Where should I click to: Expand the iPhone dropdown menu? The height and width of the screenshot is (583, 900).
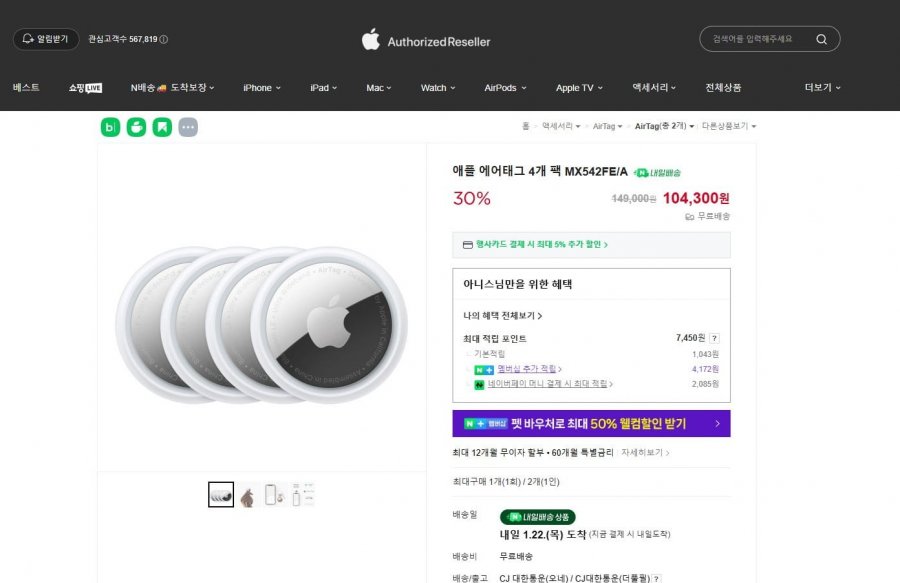[260, 88]
